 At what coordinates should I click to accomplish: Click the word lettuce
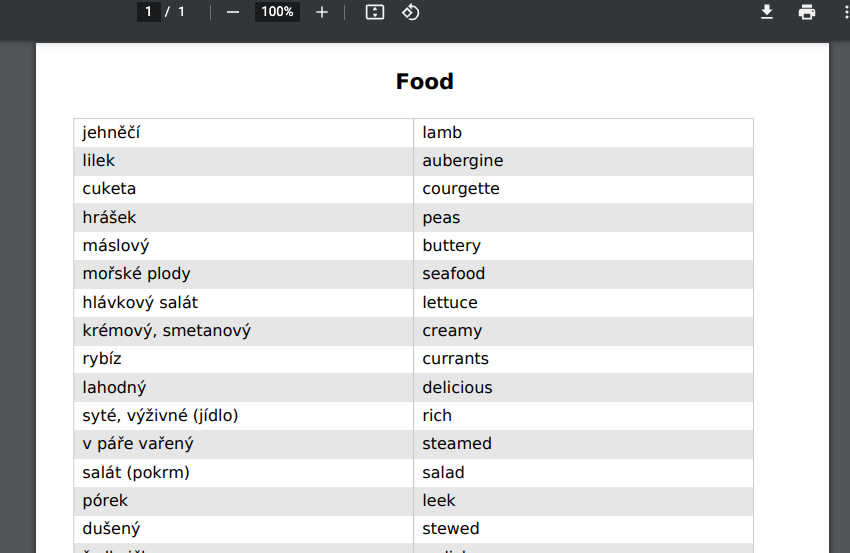pyautogui.click(x=450, y=303)
